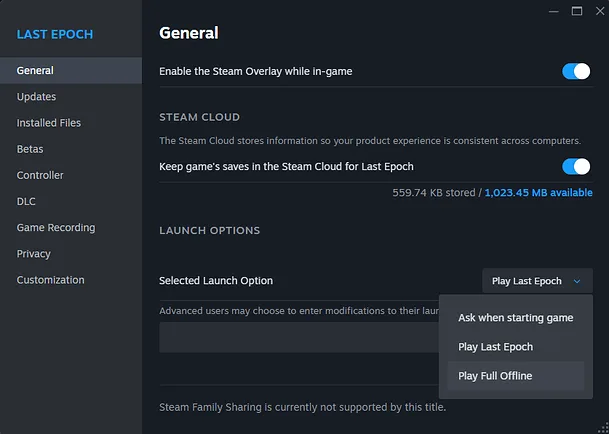Viewport: 609px width, 434px height.
Task: Click the LAUNCH OPTIONS section header
Action: [210, 230]
